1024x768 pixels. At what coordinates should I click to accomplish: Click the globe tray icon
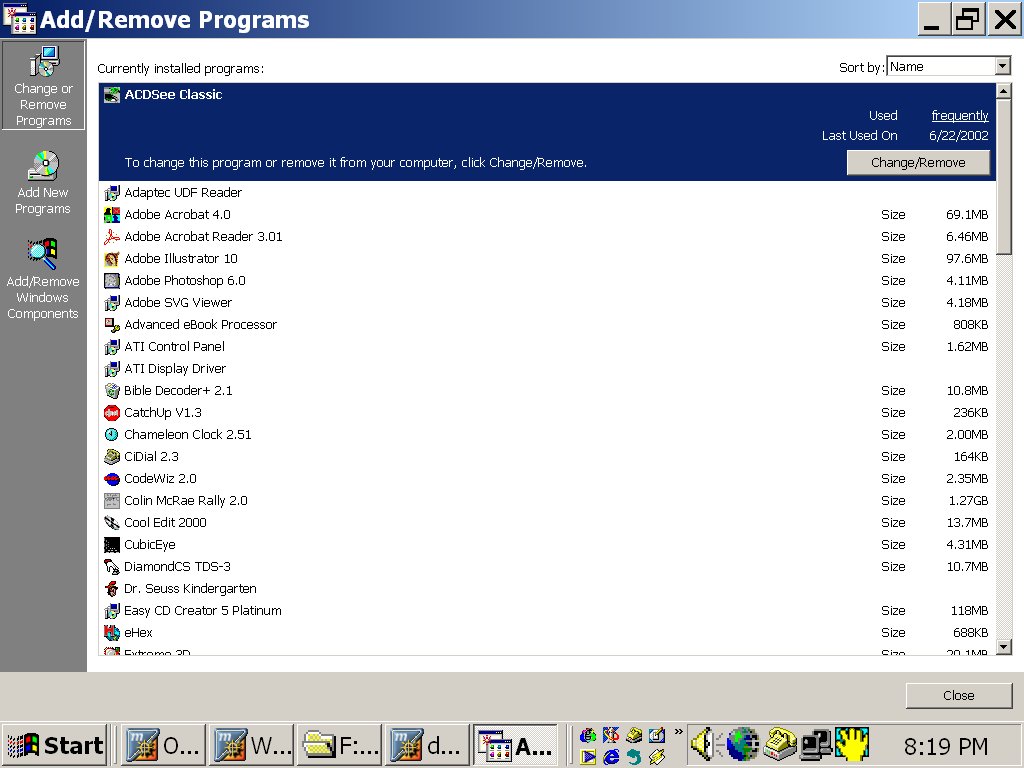point(743,744)
